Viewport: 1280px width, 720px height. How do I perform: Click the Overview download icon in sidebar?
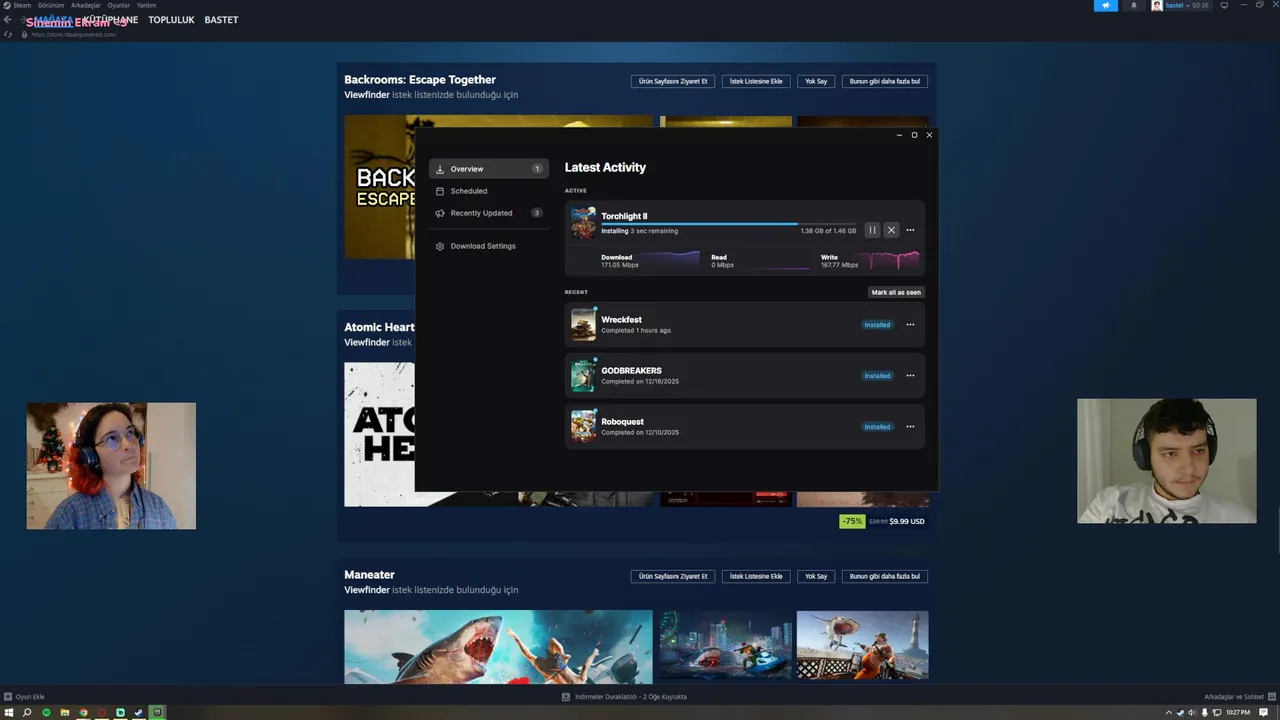440,169
